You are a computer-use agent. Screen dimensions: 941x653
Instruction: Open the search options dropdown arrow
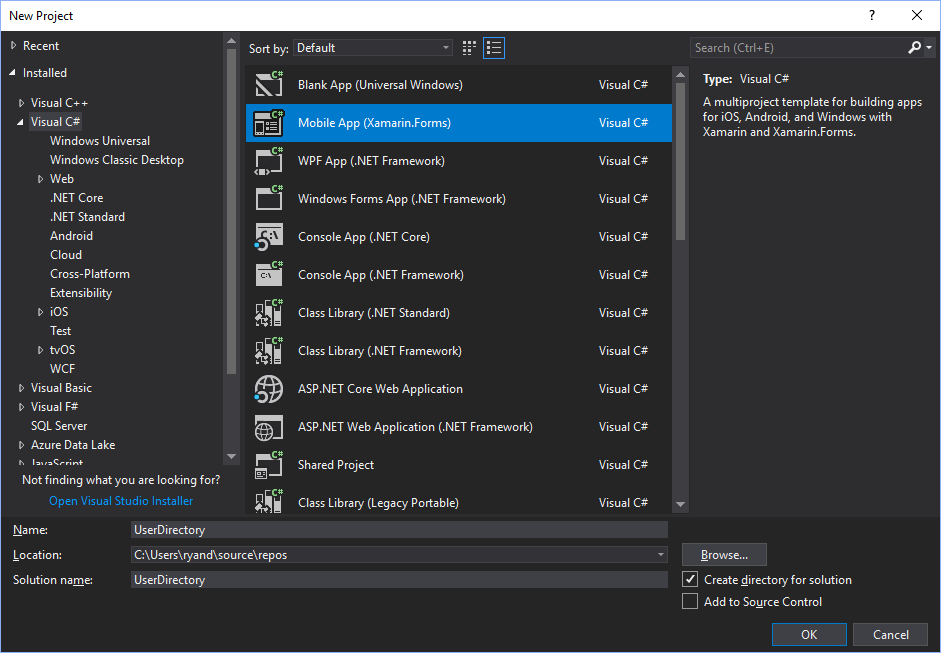click(929, 47)
